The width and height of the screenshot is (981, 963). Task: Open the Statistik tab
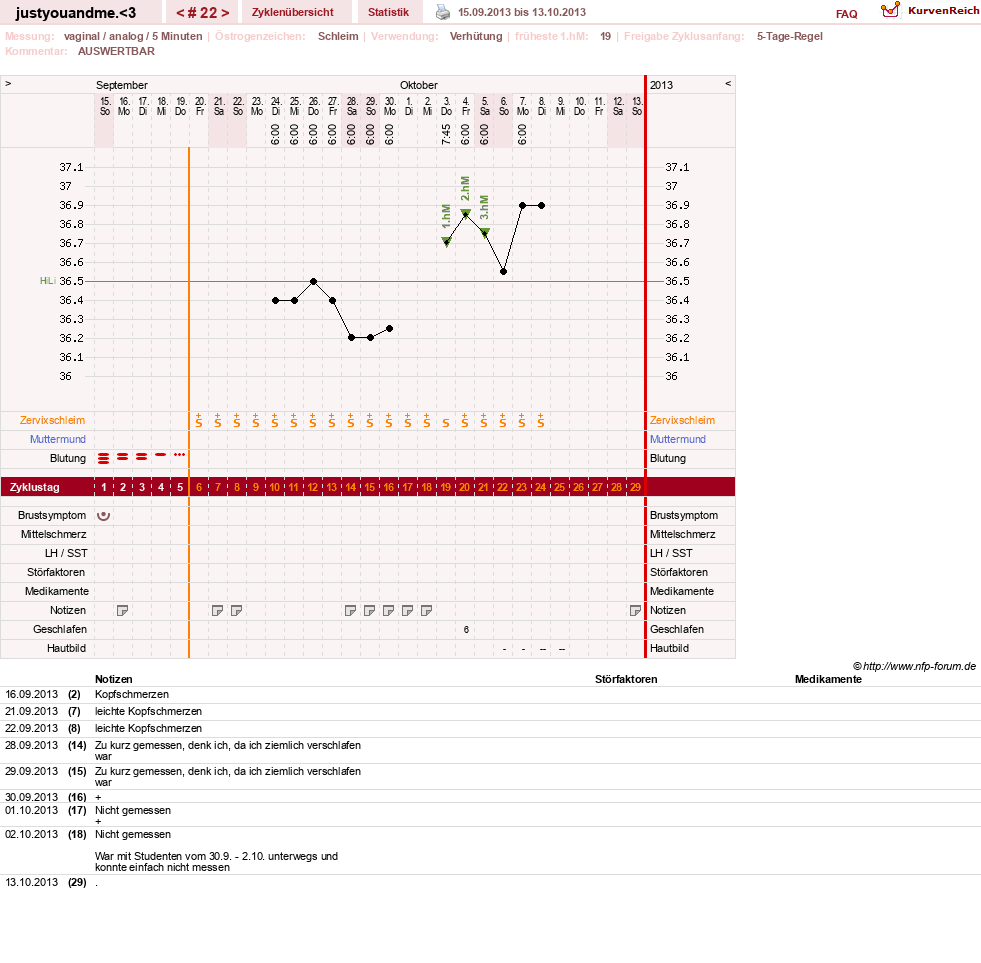(x=389, y=12)
